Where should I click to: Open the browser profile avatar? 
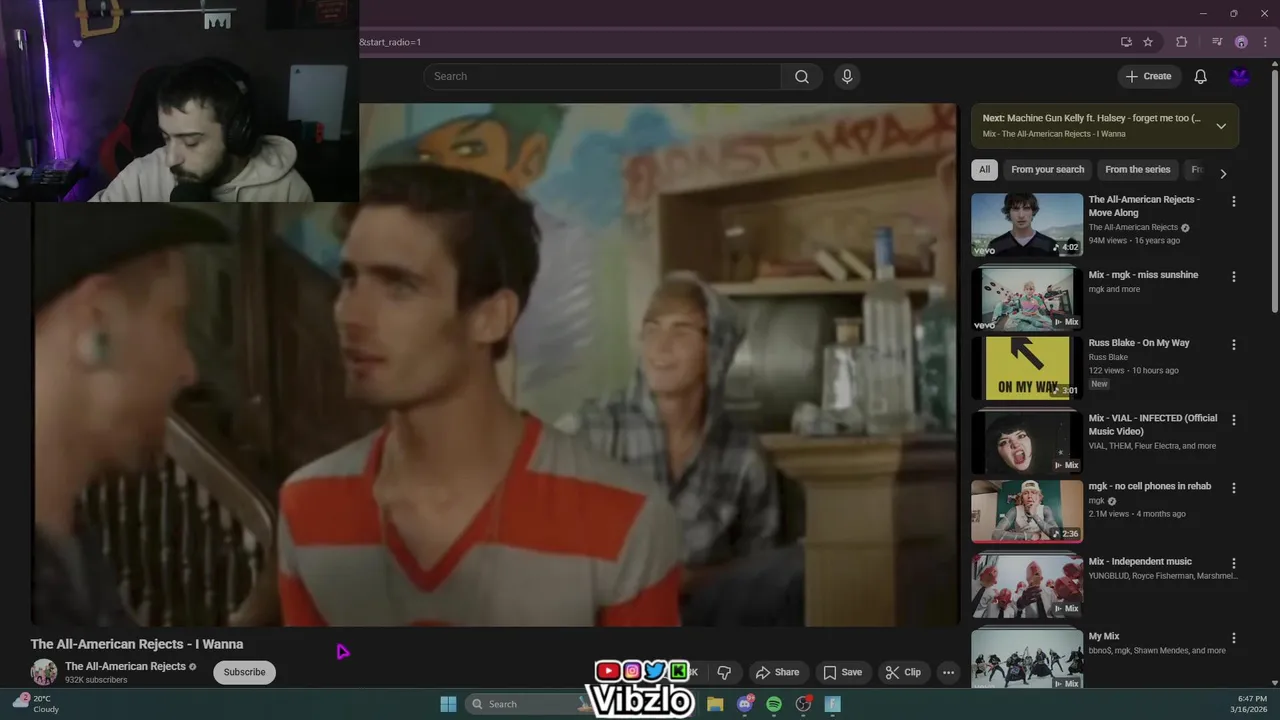click(x=1241, y=42)
